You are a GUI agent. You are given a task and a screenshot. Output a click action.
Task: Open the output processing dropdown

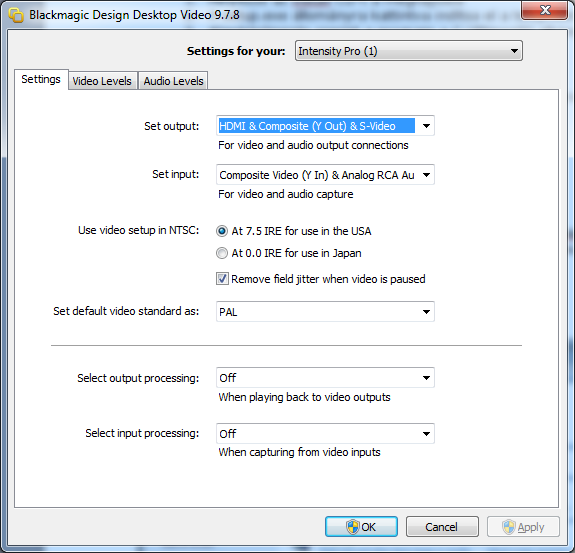tap(325, 378)
